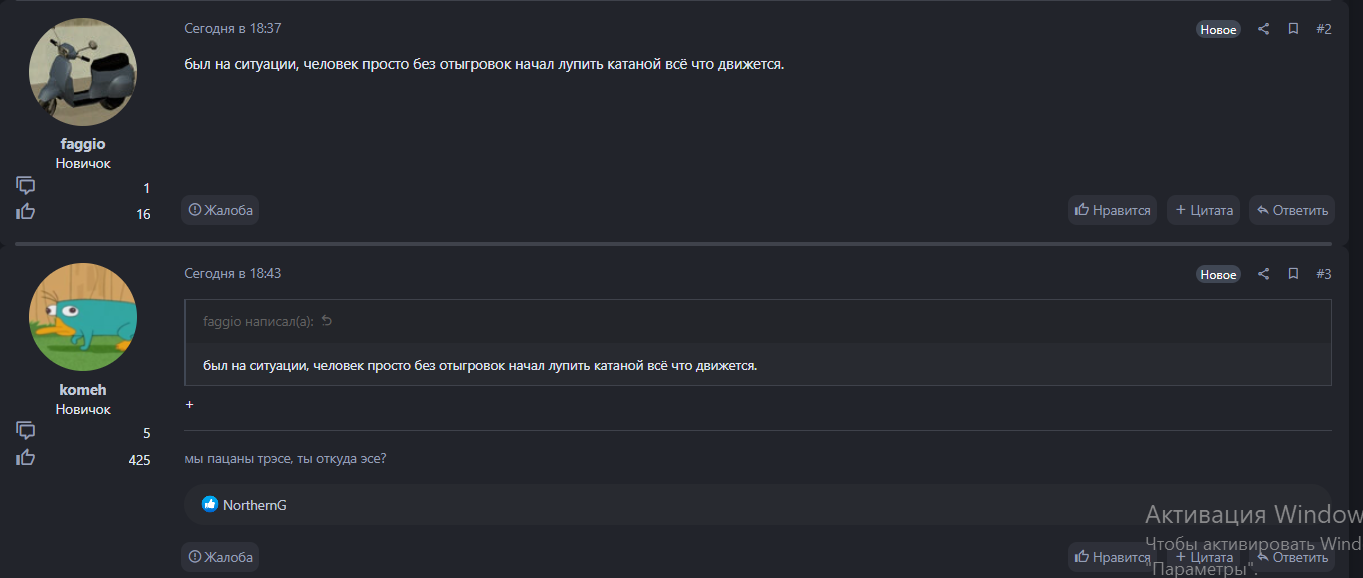Click faggio's scooter avatar image
The height and width of the screenshot is (578, 1363).
tap(83, 71)
